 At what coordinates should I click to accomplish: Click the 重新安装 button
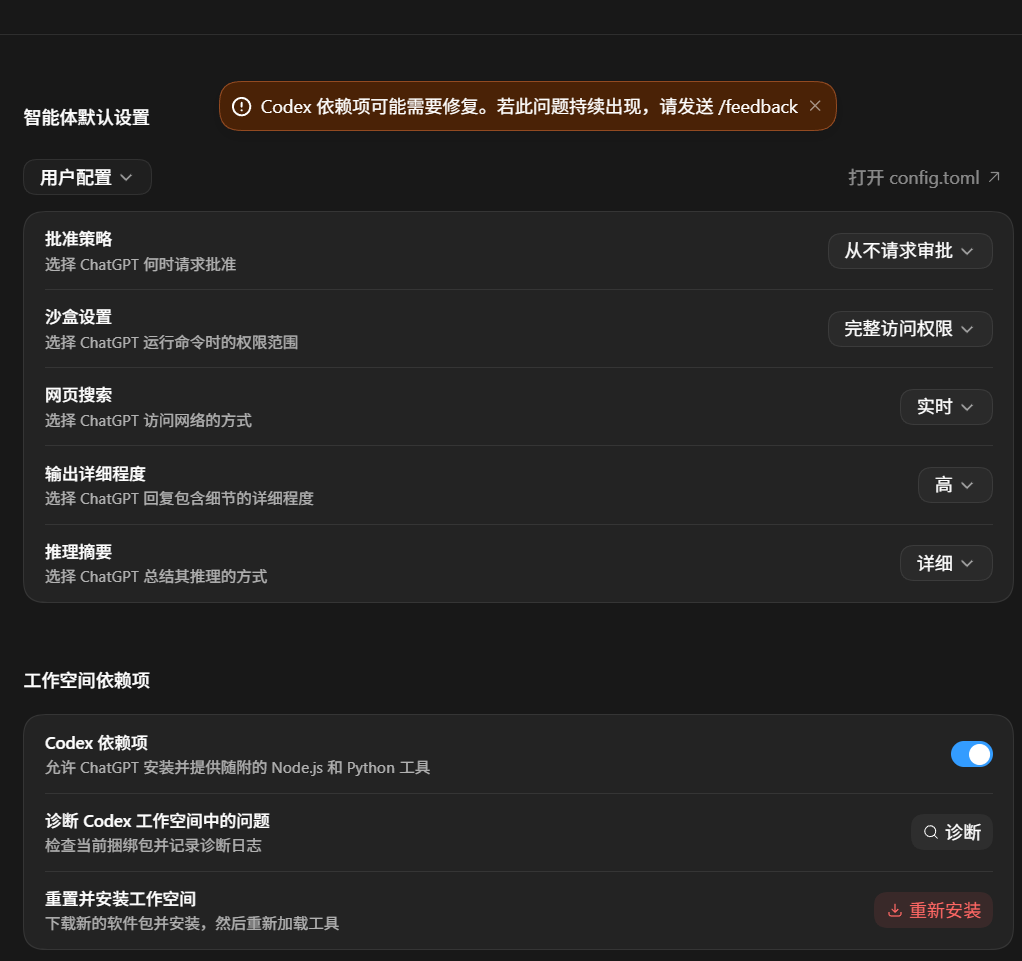933,910
